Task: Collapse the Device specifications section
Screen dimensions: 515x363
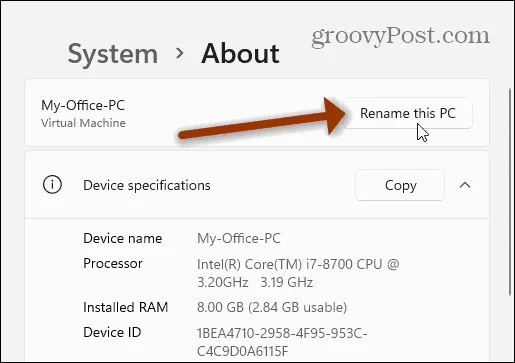Action: 465,185
